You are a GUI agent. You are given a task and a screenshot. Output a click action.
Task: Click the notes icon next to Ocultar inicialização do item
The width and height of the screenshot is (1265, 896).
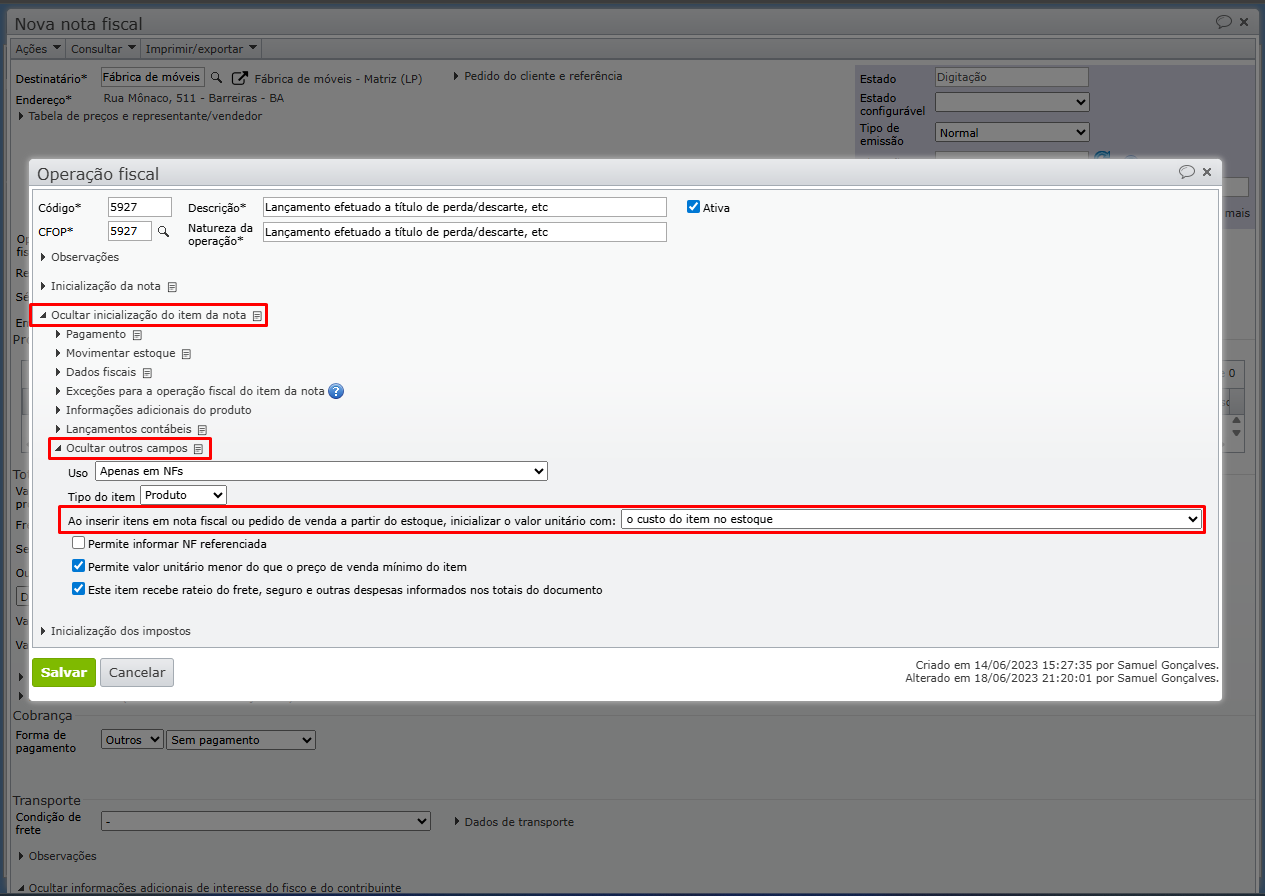257,316
